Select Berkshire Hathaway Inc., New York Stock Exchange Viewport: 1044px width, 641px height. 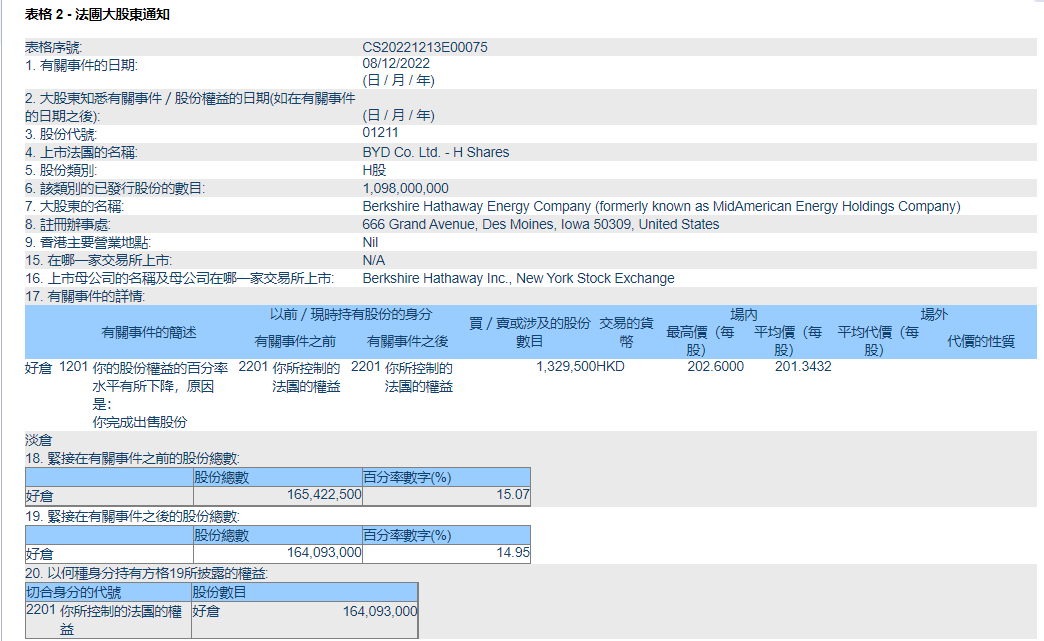(x=518, y=278)
